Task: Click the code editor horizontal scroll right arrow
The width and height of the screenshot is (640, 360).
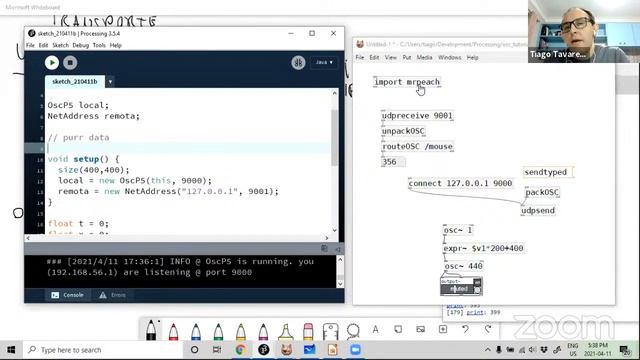Action: (x=327, y=238)
